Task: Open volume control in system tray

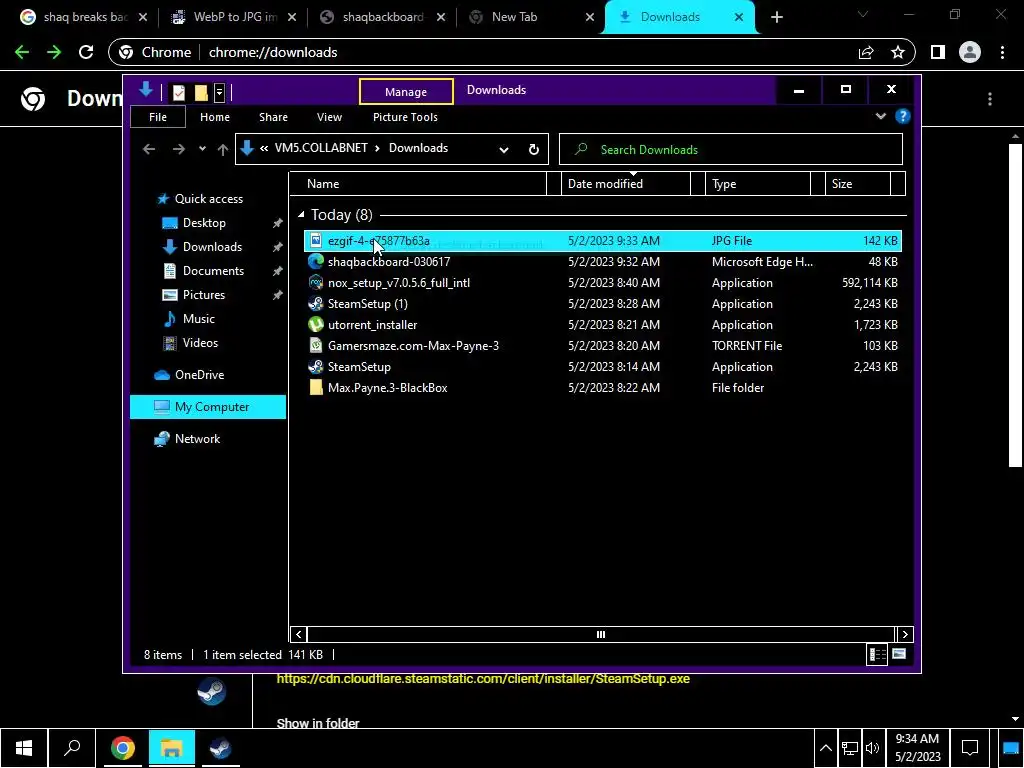Action: point(872,748)
